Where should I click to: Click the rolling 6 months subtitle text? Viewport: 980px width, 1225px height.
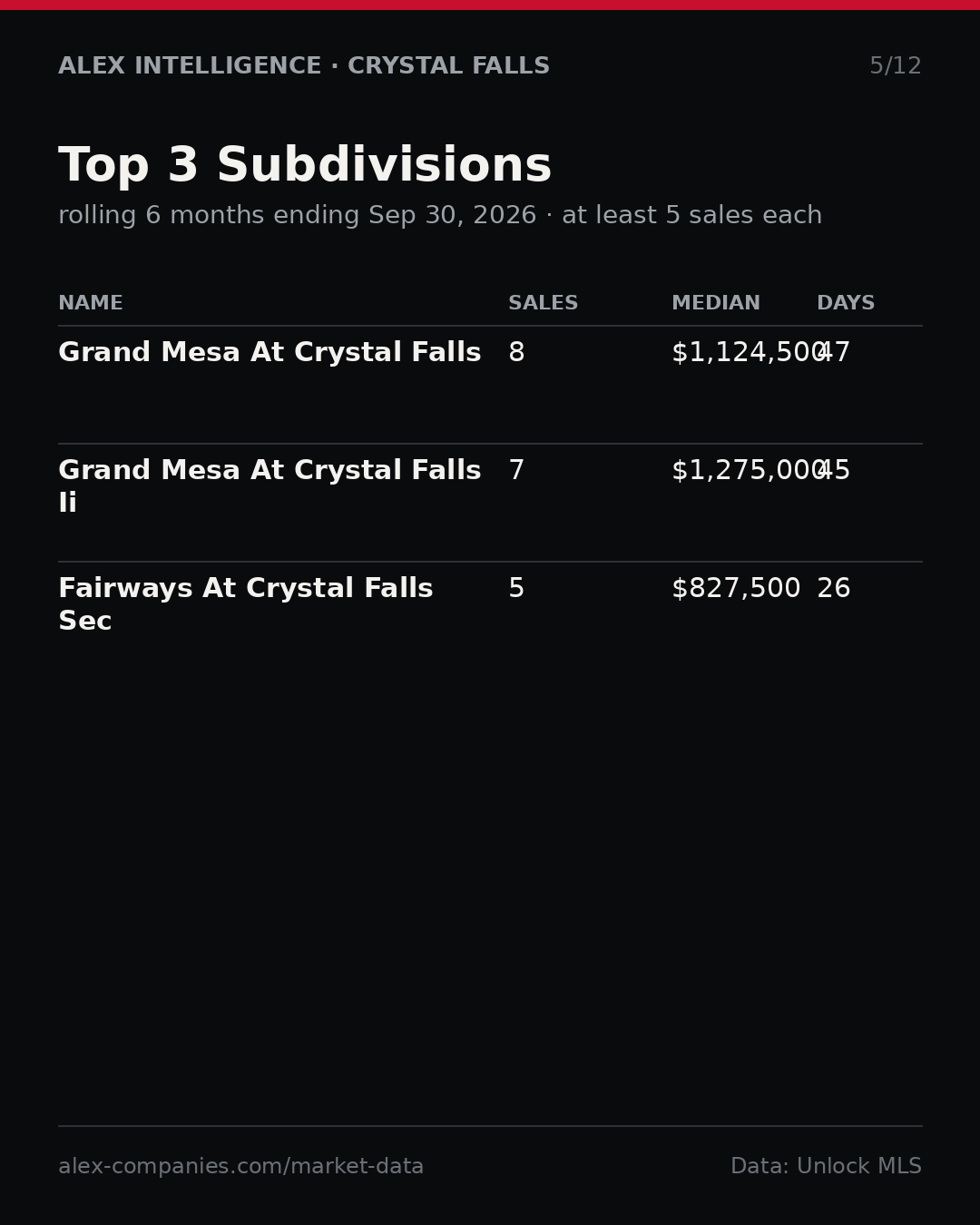tap(440, 216)
